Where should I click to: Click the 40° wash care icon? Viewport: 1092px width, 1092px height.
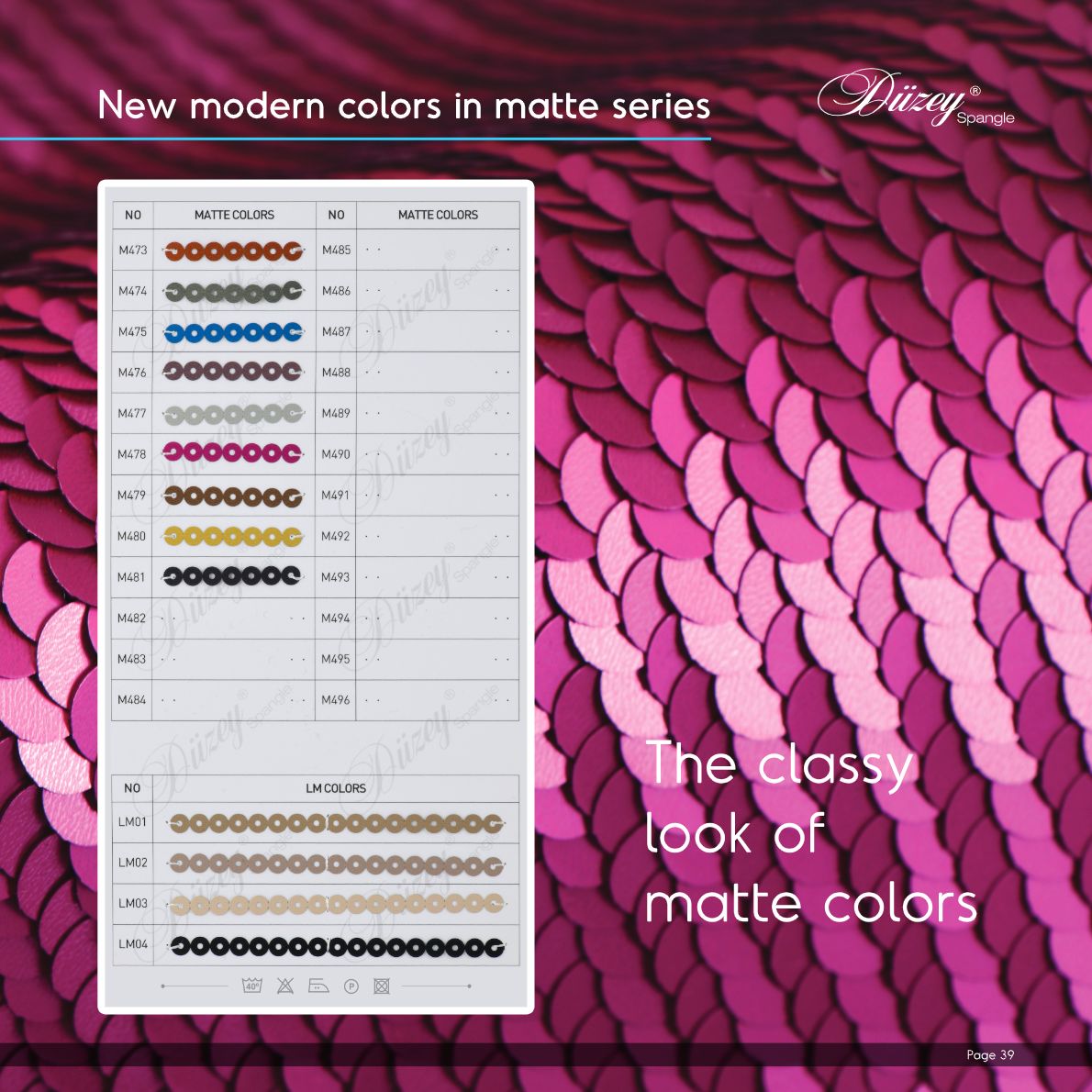click(x=251, y=986)
